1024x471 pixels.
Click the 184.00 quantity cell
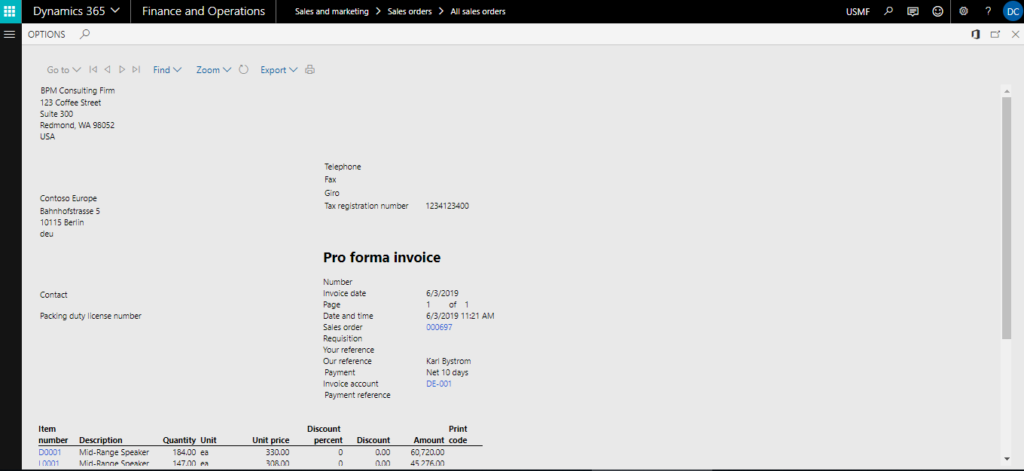[184, 452]
